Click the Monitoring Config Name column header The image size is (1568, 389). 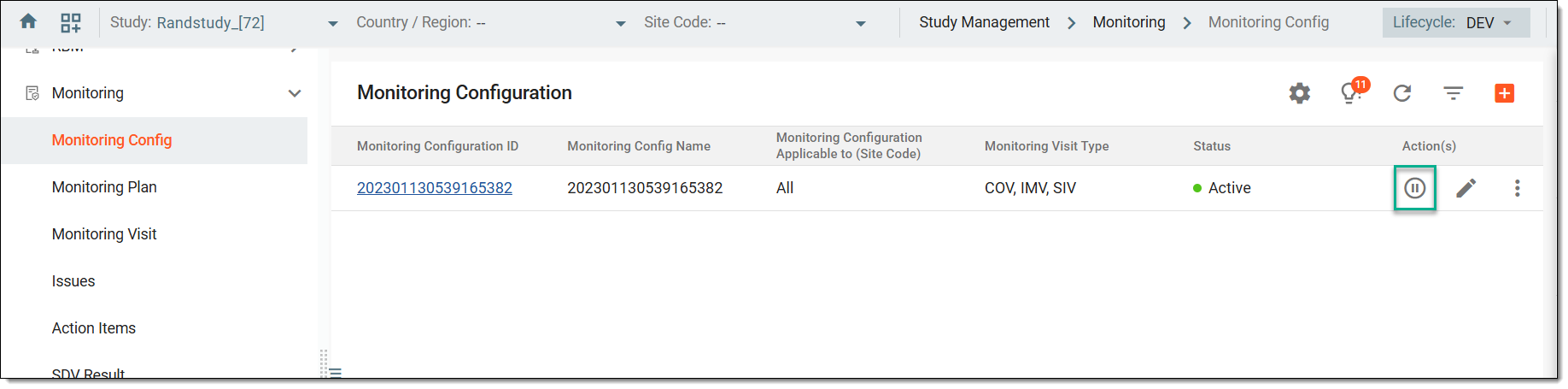(x=639, y=146)
